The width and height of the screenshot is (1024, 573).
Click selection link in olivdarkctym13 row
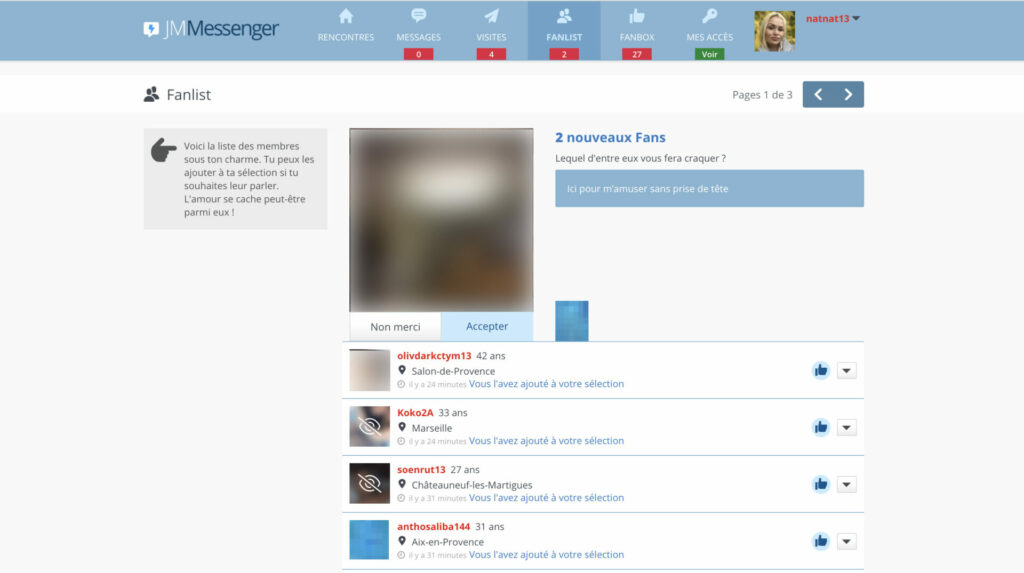[x=546, y=384]
